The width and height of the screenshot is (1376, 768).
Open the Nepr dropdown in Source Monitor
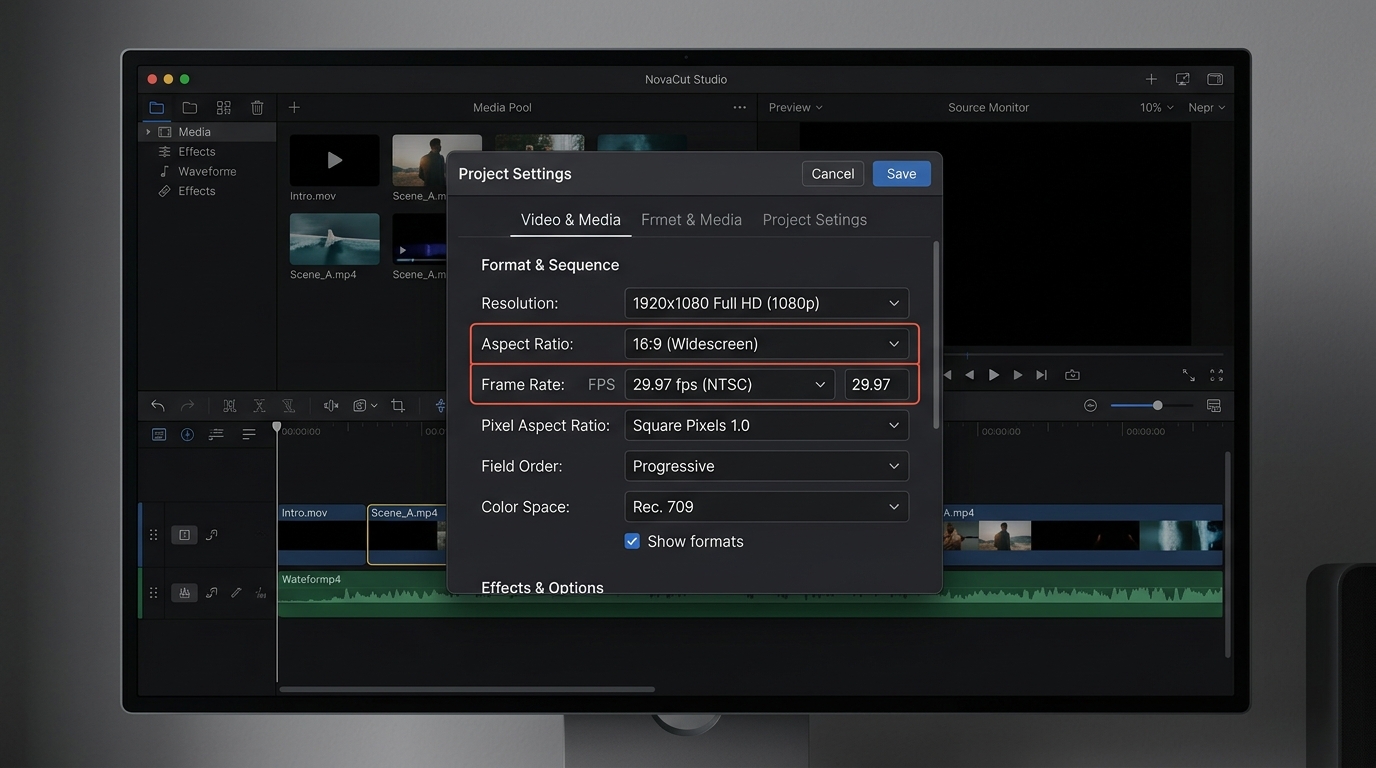1206,107
